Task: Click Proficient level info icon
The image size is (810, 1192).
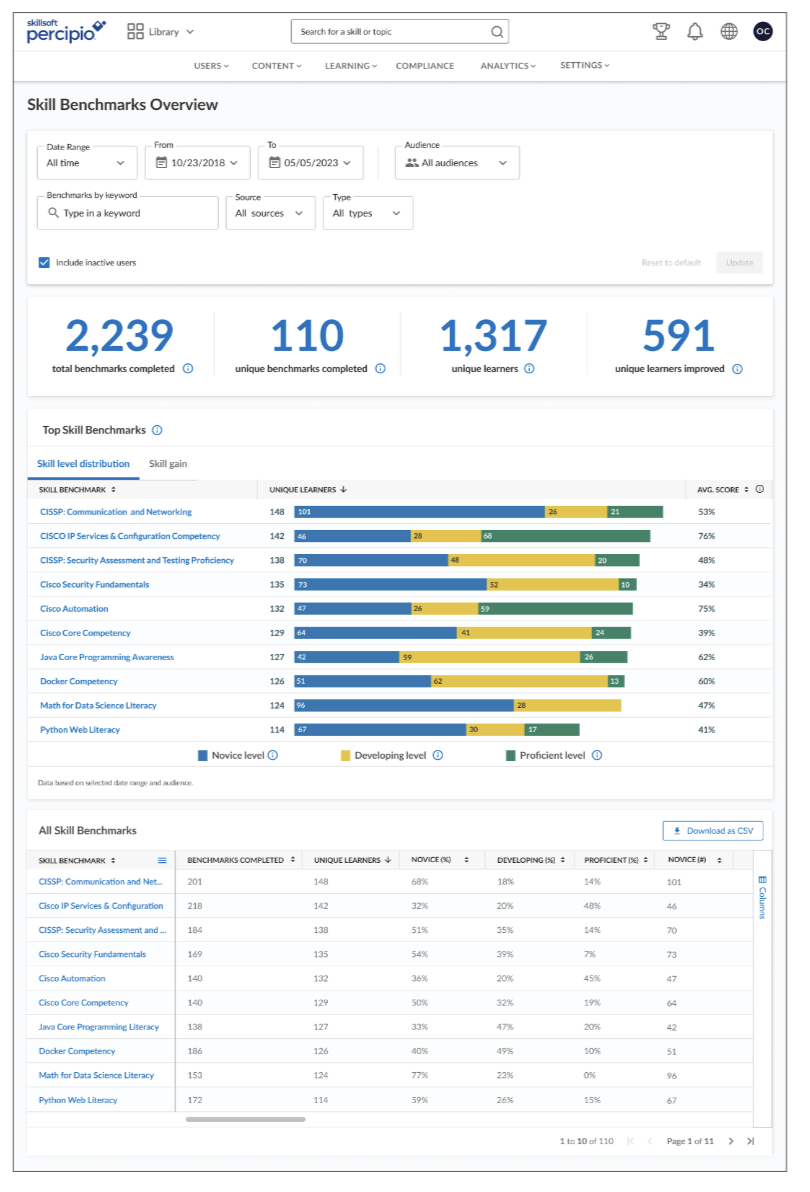Action: [597, 756]
